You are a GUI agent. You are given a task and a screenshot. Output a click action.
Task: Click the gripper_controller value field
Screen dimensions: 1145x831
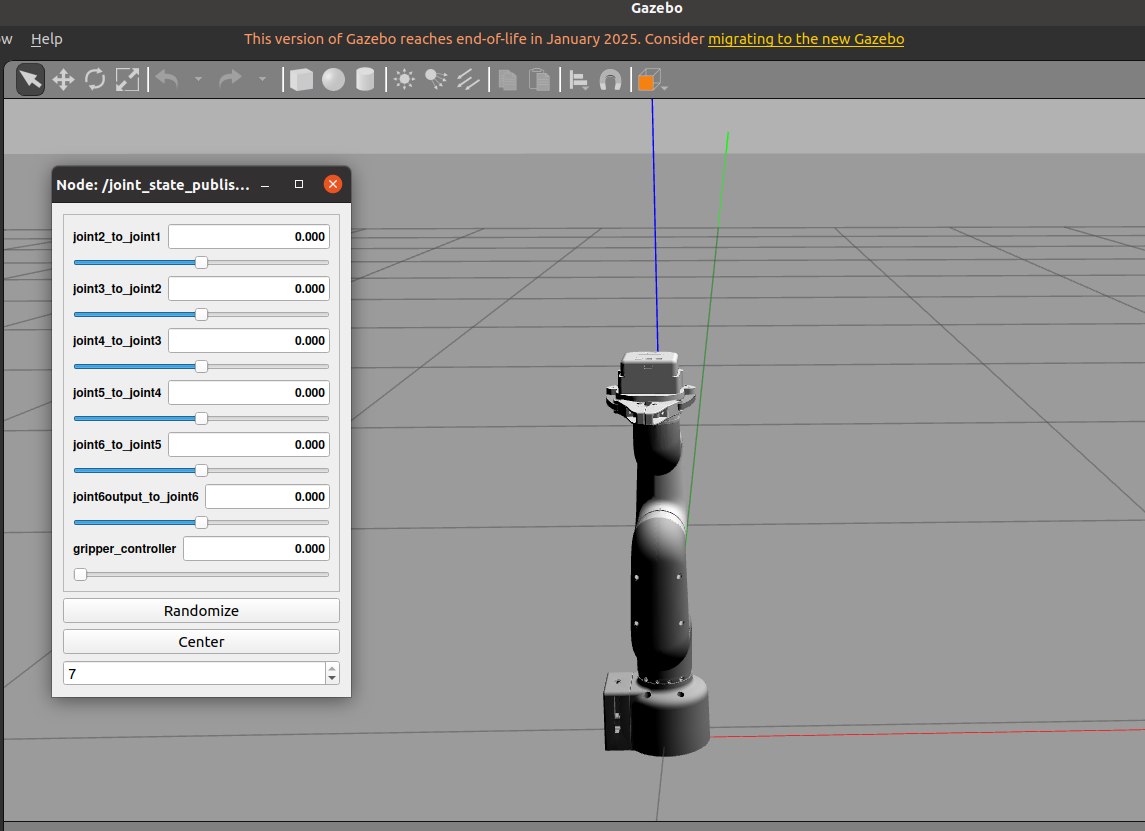256,548
